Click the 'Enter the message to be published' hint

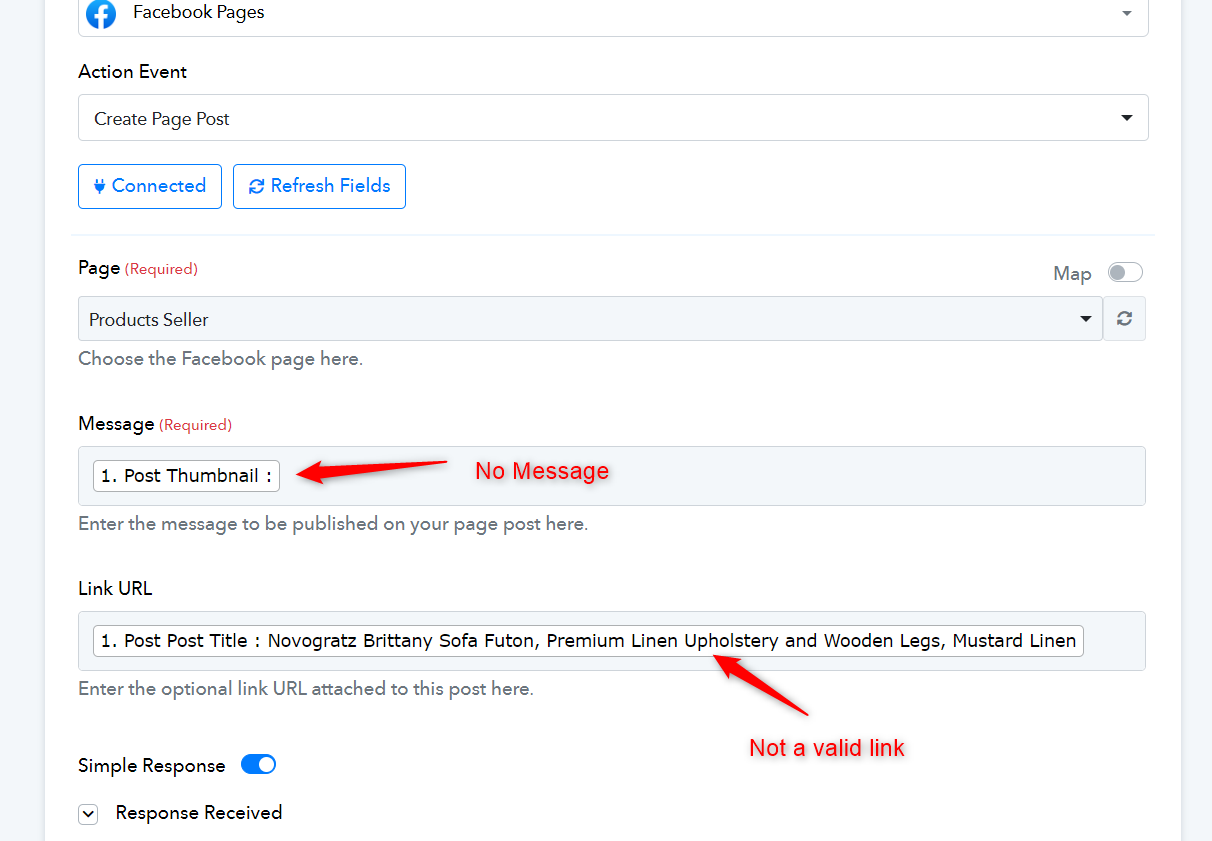coord(333,524)
